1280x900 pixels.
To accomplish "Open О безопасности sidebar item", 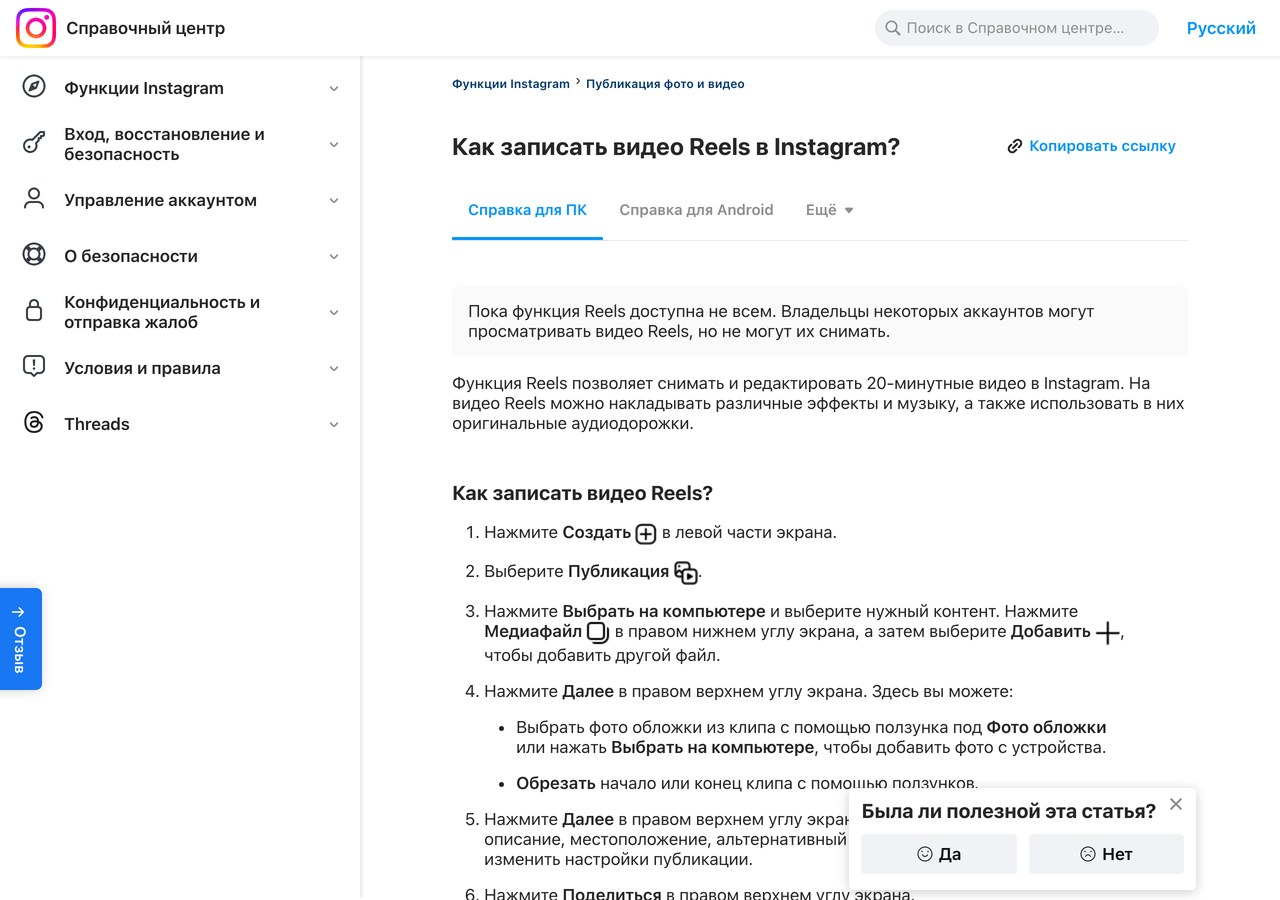I will click(x=131, y=256).
